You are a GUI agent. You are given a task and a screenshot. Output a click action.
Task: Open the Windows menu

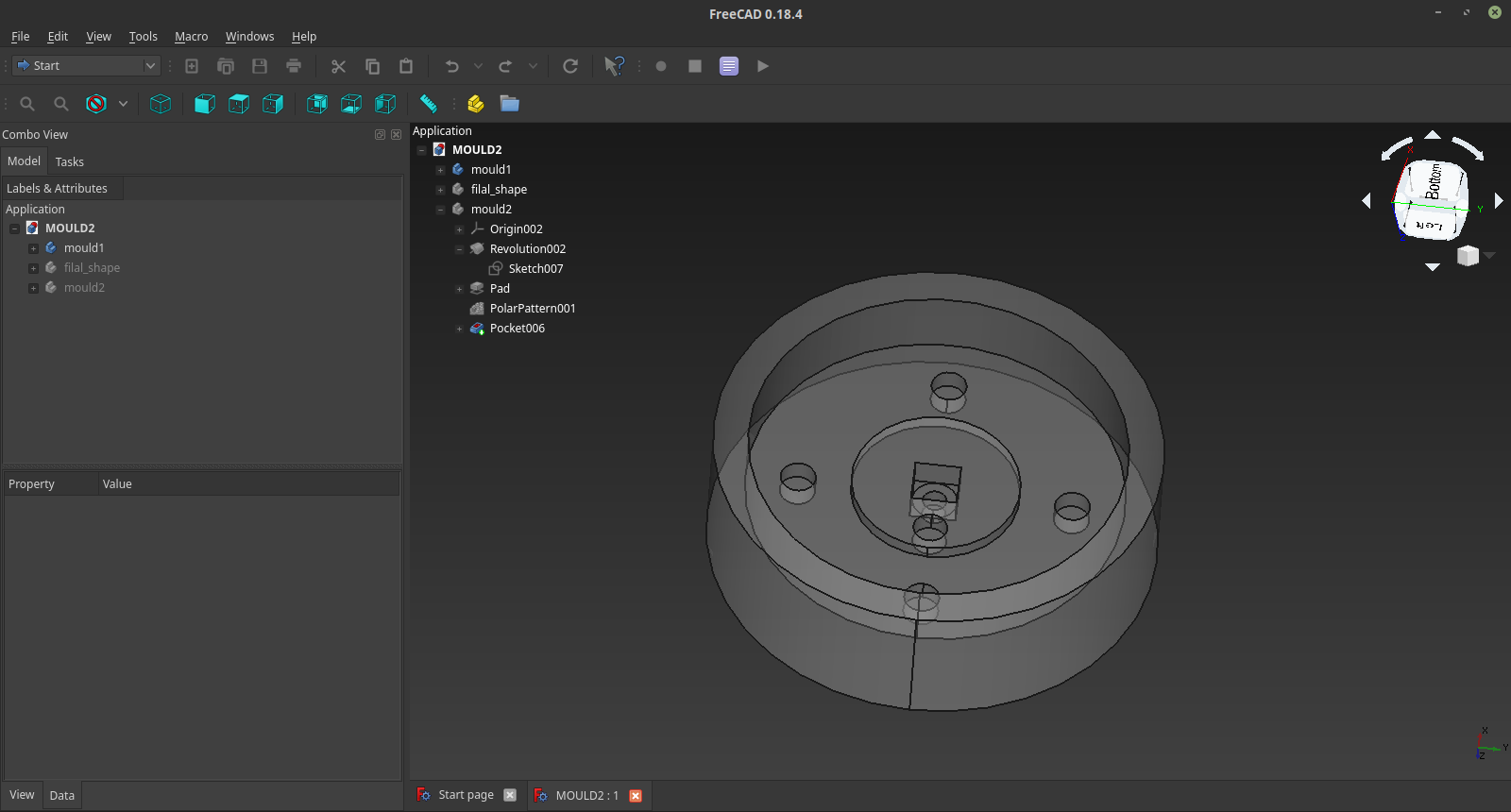(x=249, y=37)
